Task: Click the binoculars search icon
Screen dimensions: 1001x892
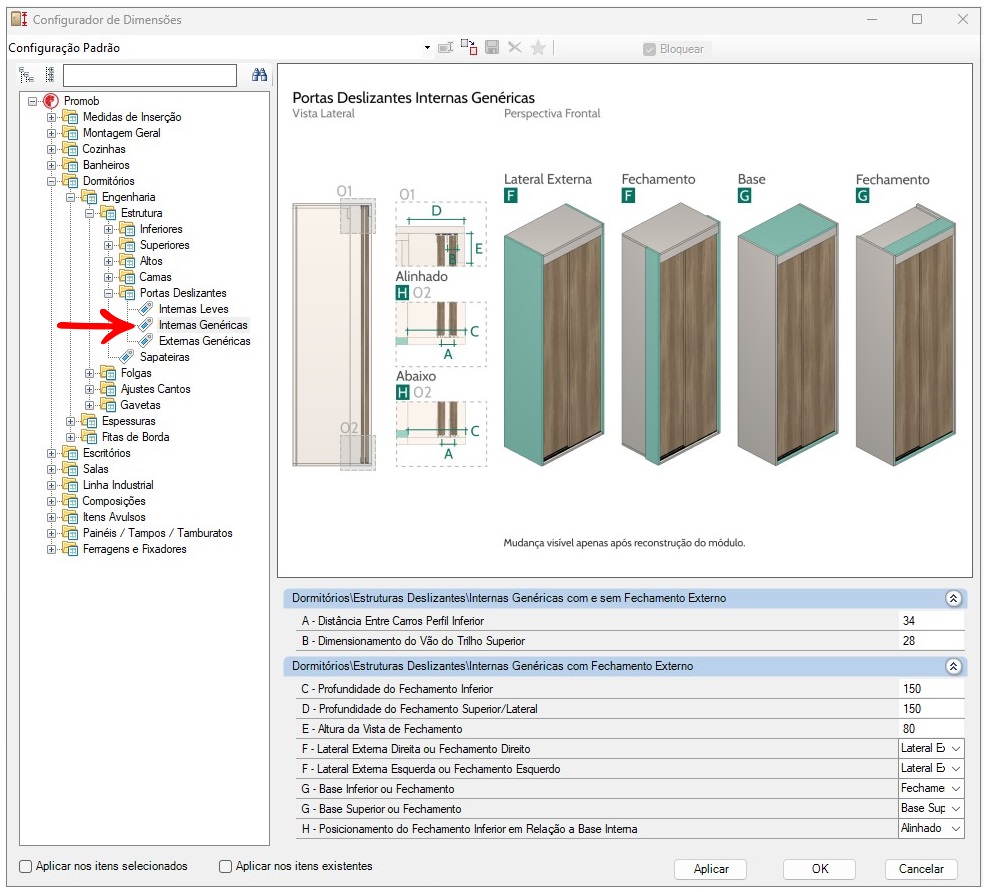Action: pyautogui.click(x=259, y=75)
